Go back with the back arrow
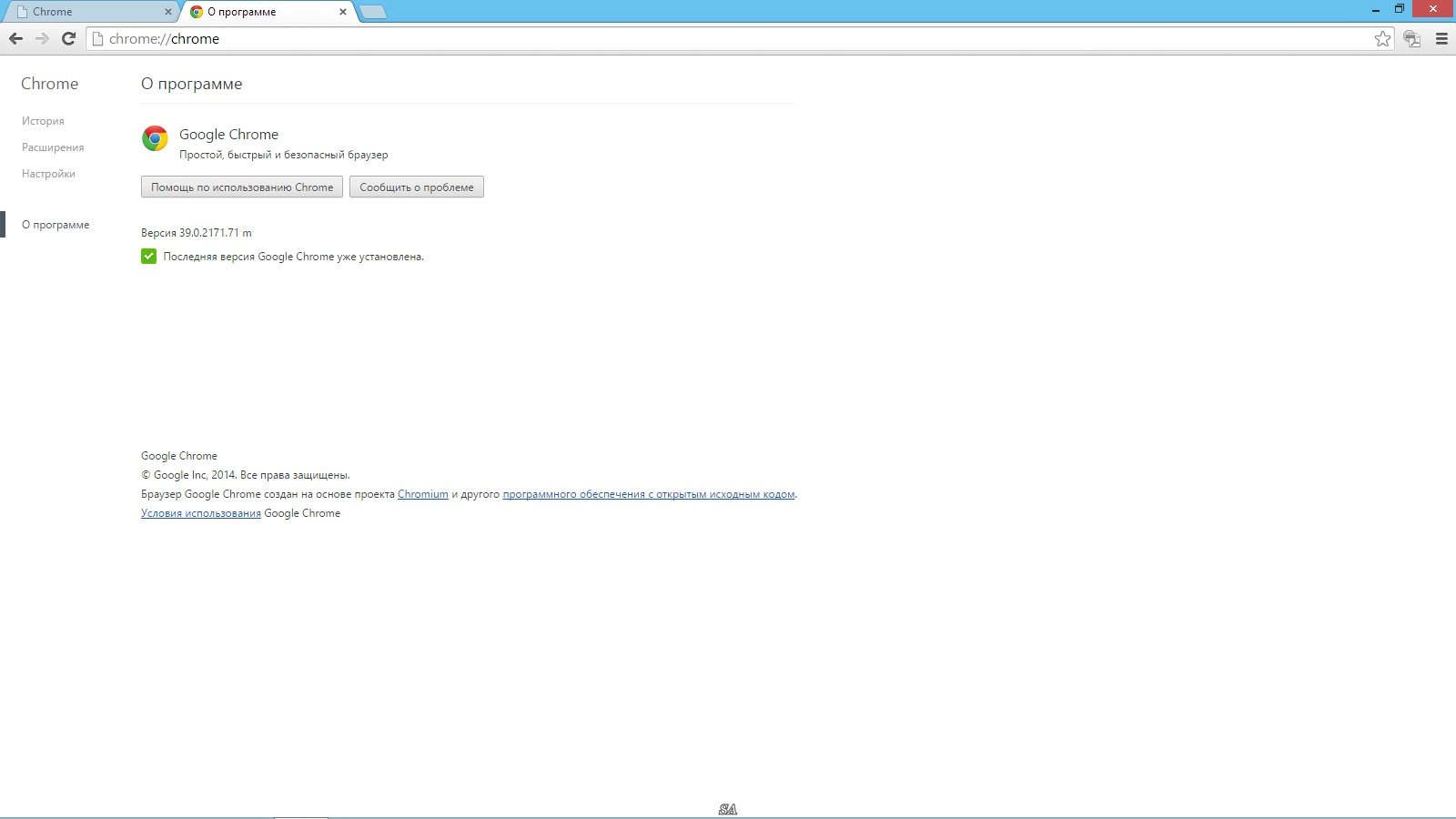The height and width of the screenshot is (819, 1456). pyautogui.click(x=15, y=38)
